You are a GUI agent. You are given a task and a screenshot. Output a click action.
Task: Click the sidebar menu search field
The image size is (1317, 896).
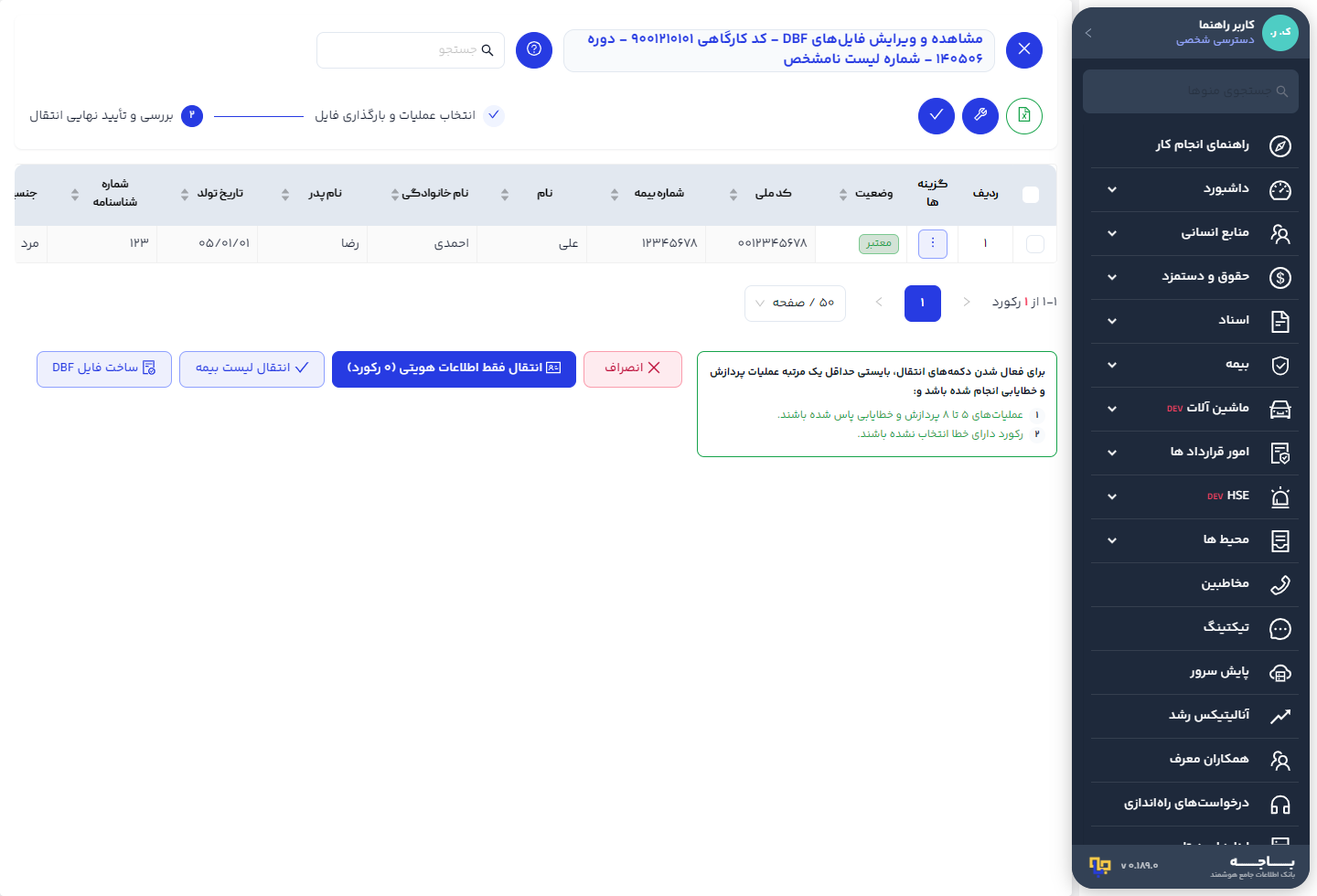(1191, 91)
